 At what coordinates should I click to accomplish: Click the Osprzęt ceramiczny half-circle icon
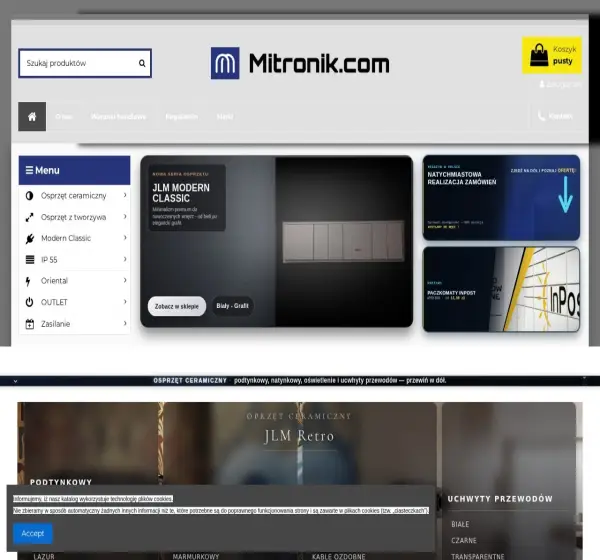click(29, 196)
